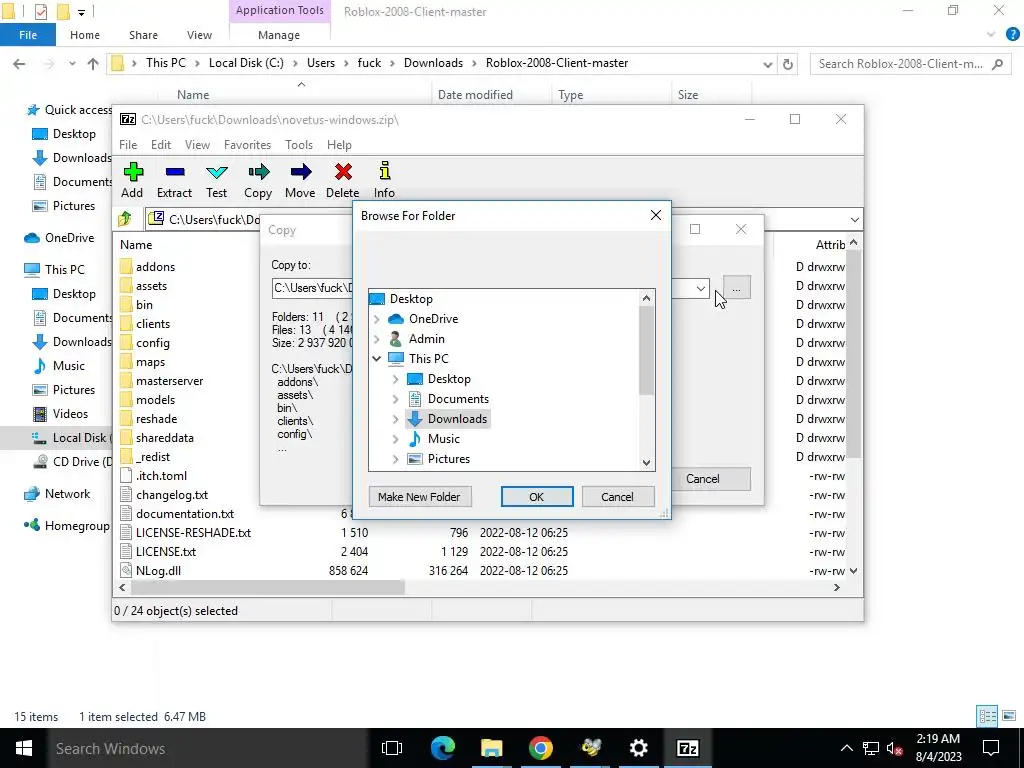Expand Music node in folder tree
Image resolution: width=1024 pixels, height=768 pixels.
click(396, 439)
